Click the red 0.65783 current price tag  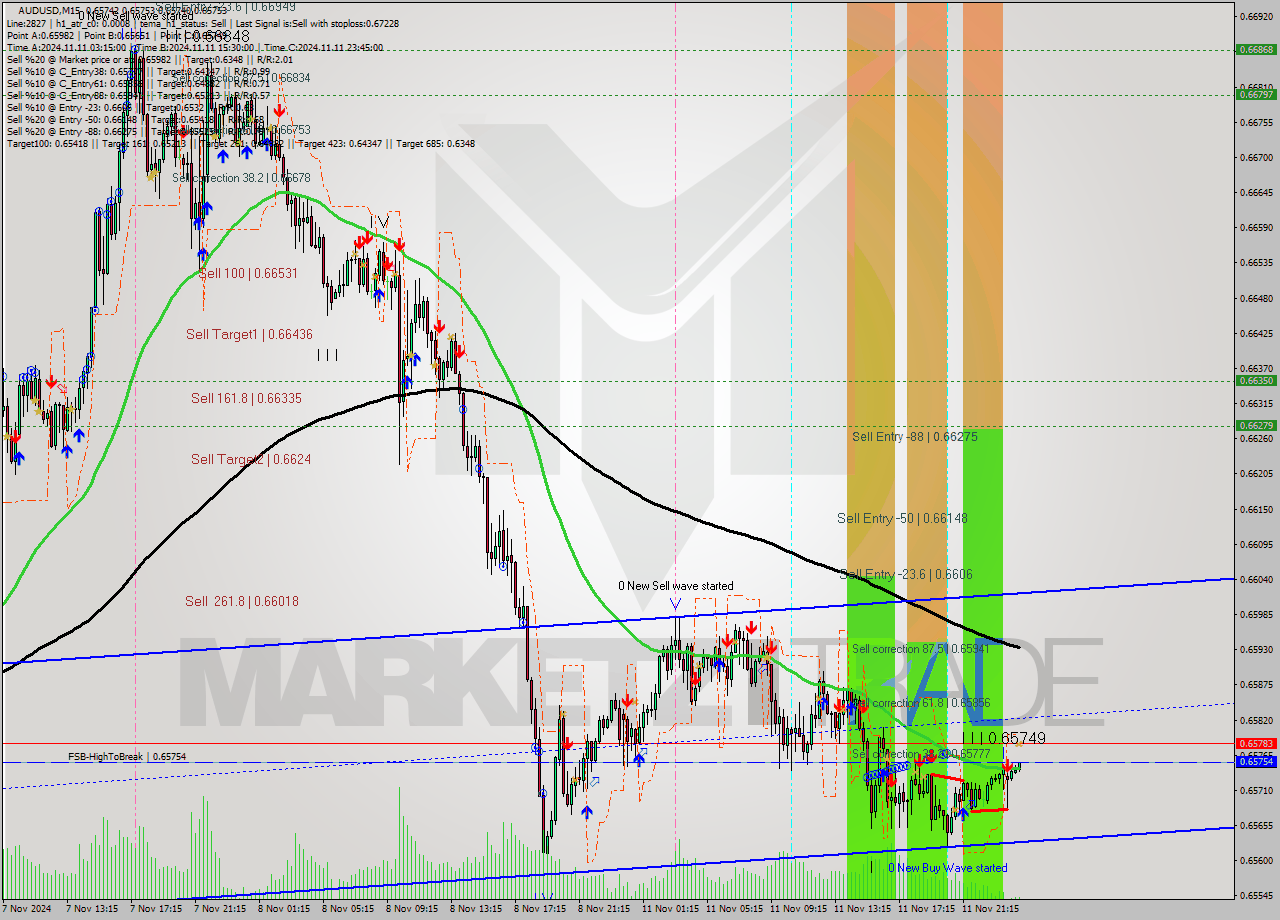pos(1256,743)
